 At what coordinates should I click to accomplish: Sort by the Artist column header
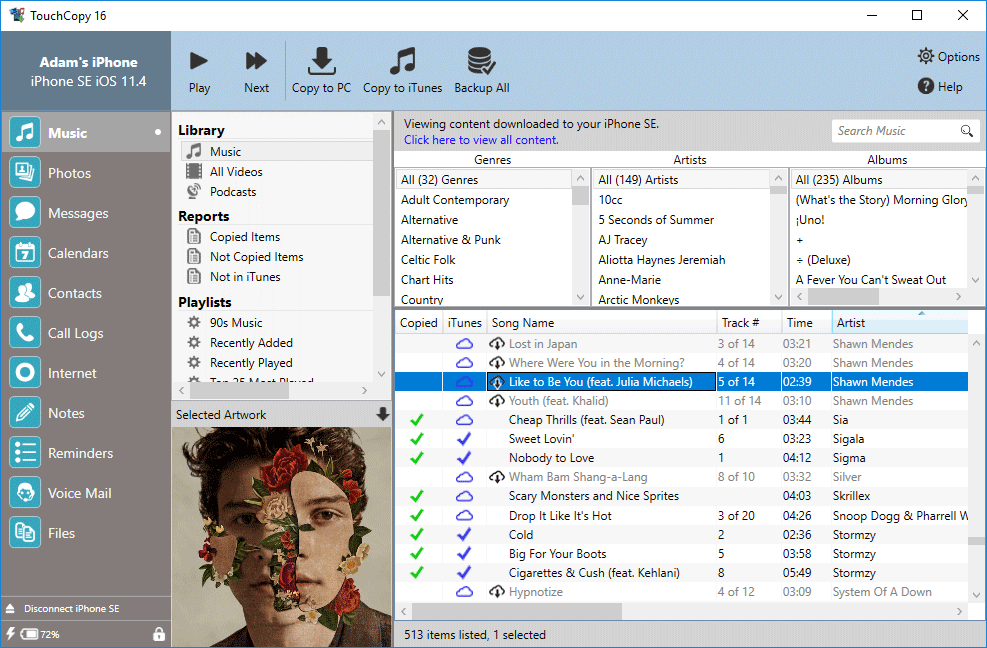pyautogui.click(x=900, y=322)
